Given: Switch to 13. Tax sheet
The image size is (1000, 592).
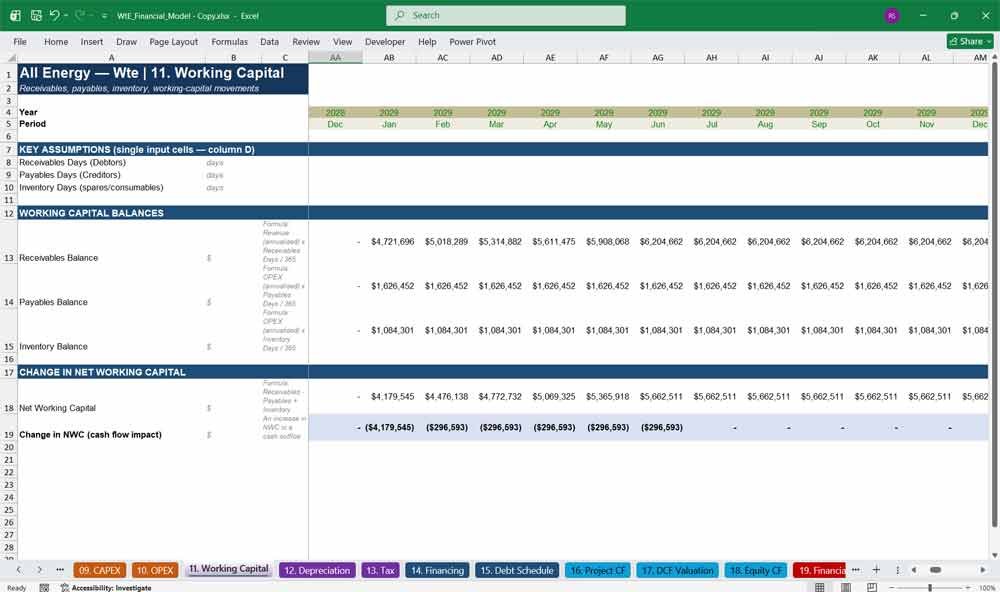Looking at the screenshot, I should click(x=380, y=570).
